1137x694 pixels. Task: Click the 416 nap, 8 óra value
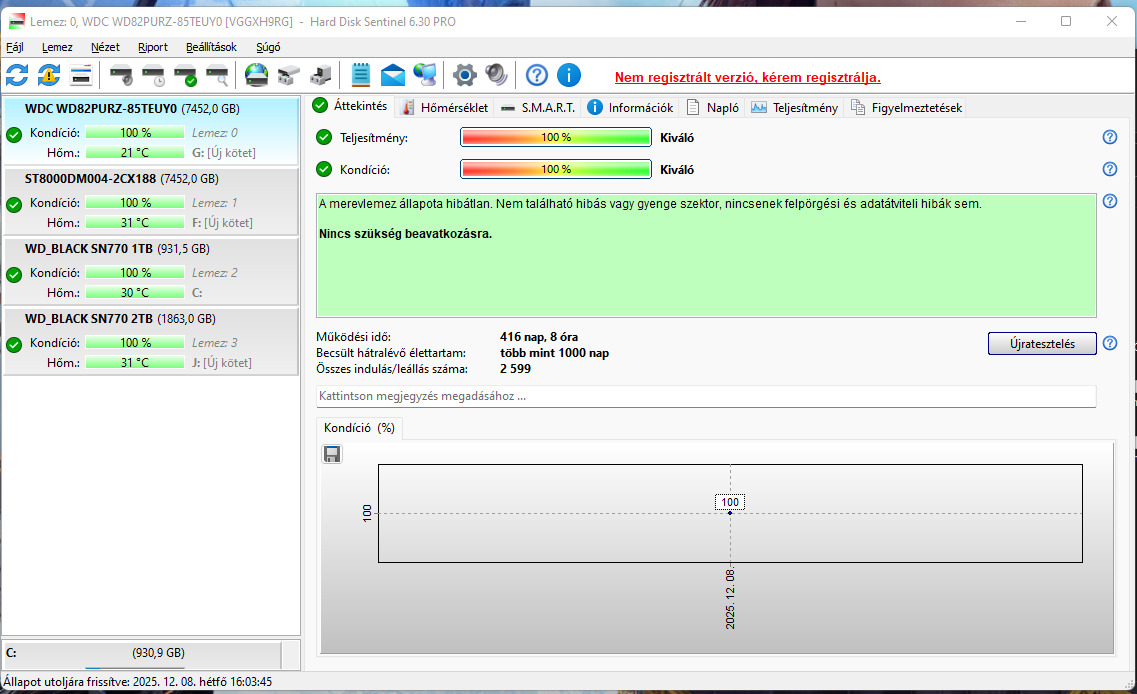[539, 336]
